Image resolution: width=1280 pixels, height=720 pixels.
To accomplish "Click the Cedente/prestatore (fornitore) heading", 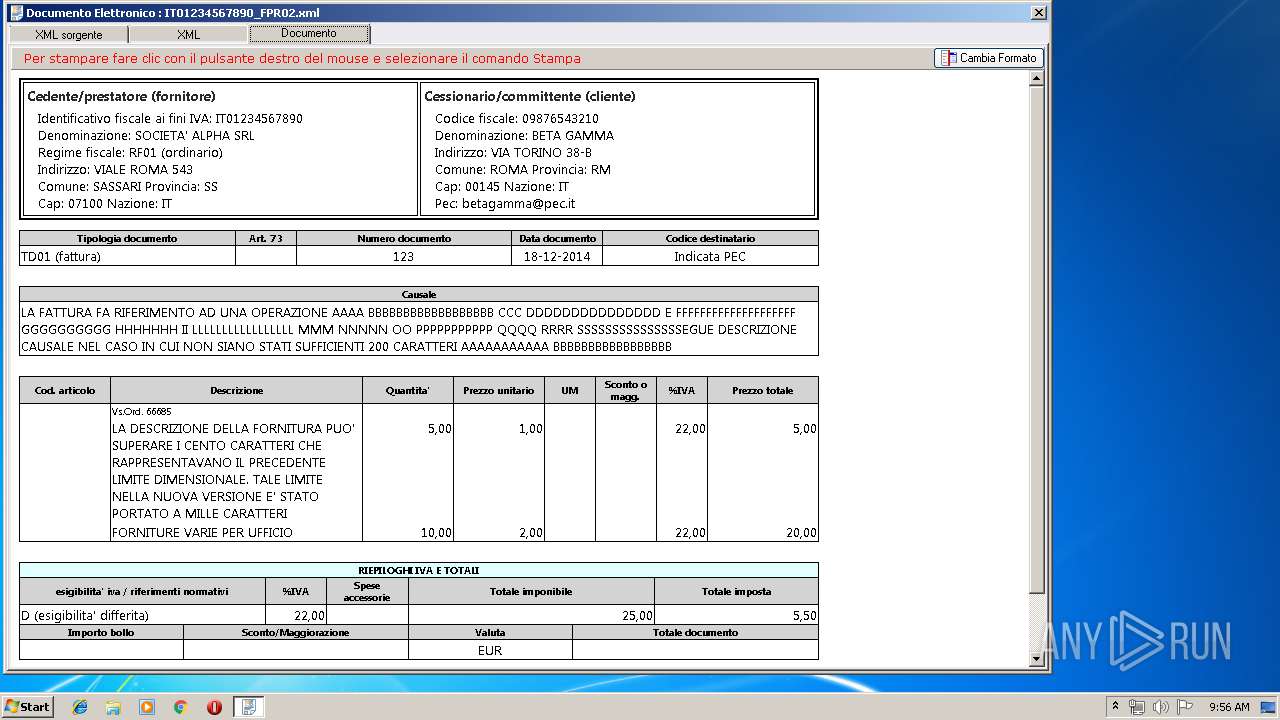I will 121,97.
